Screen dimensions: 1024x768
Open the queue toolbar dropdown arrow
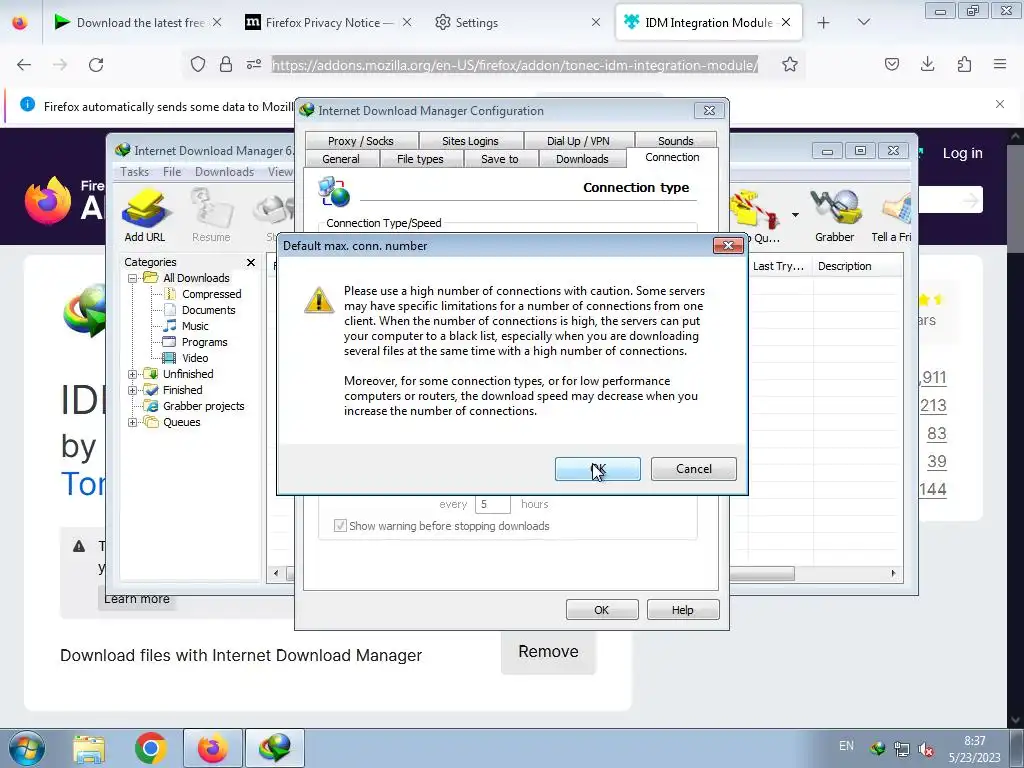click(795, 214)
